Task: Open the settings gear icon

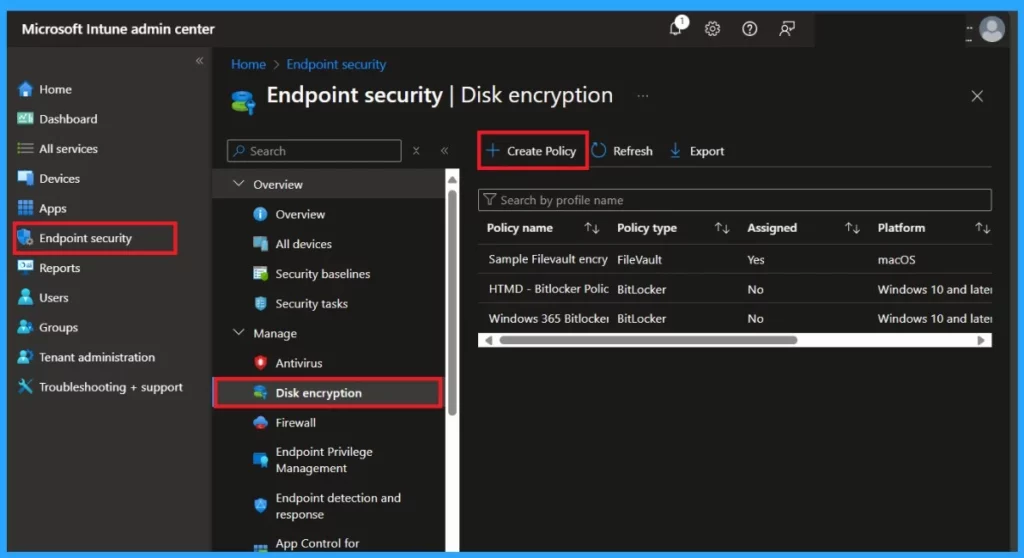Action: pos(712,29)
